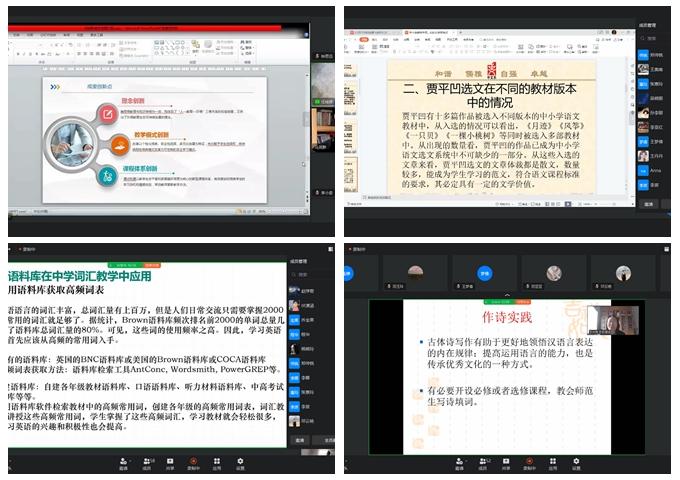Open Apps icon in bottom-right meeting toolbar
The height and width of the screenshot is (480, 680).
553,464
